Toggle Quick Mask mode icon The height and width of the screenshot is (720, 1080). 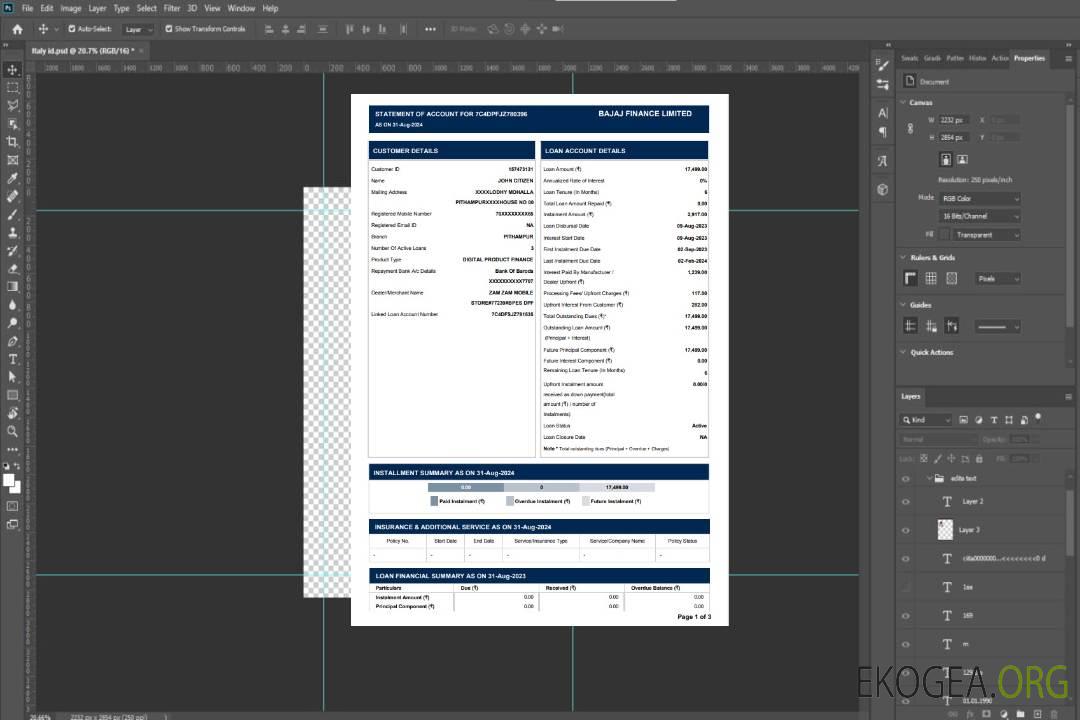point(12,506)
